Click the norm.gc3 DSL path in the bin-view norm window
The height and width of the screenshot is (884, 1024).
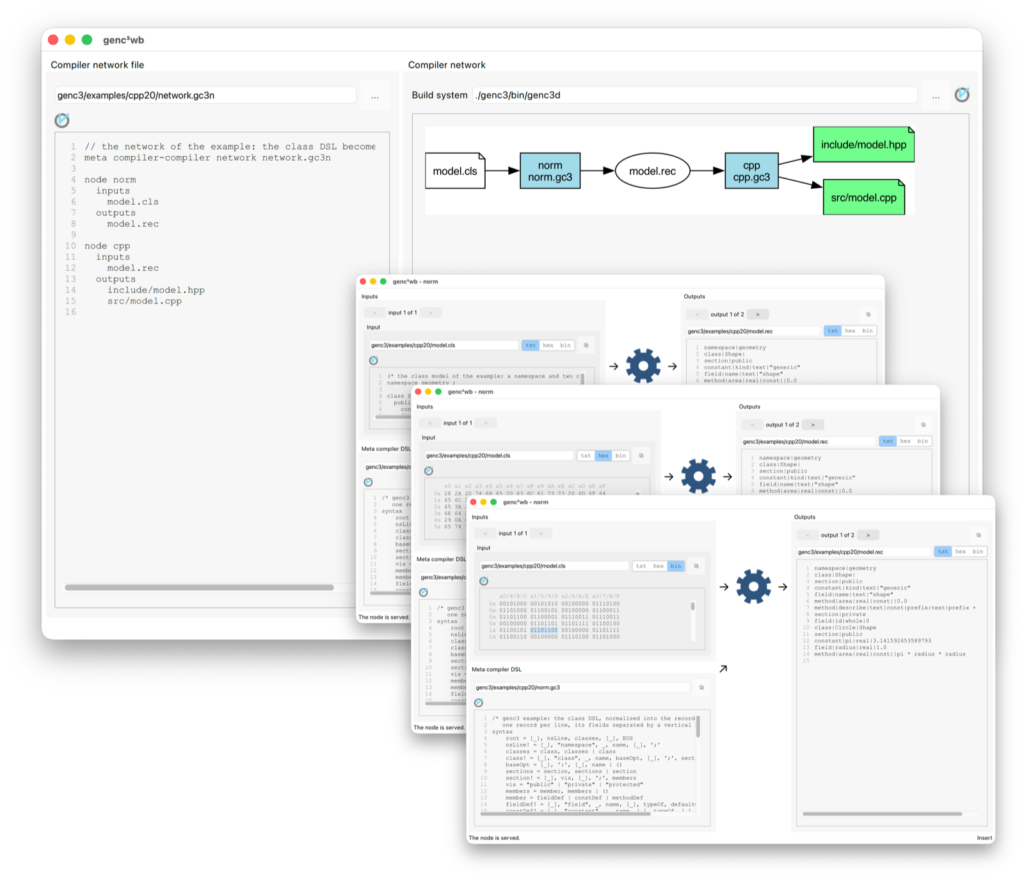(x=581, y=687)
